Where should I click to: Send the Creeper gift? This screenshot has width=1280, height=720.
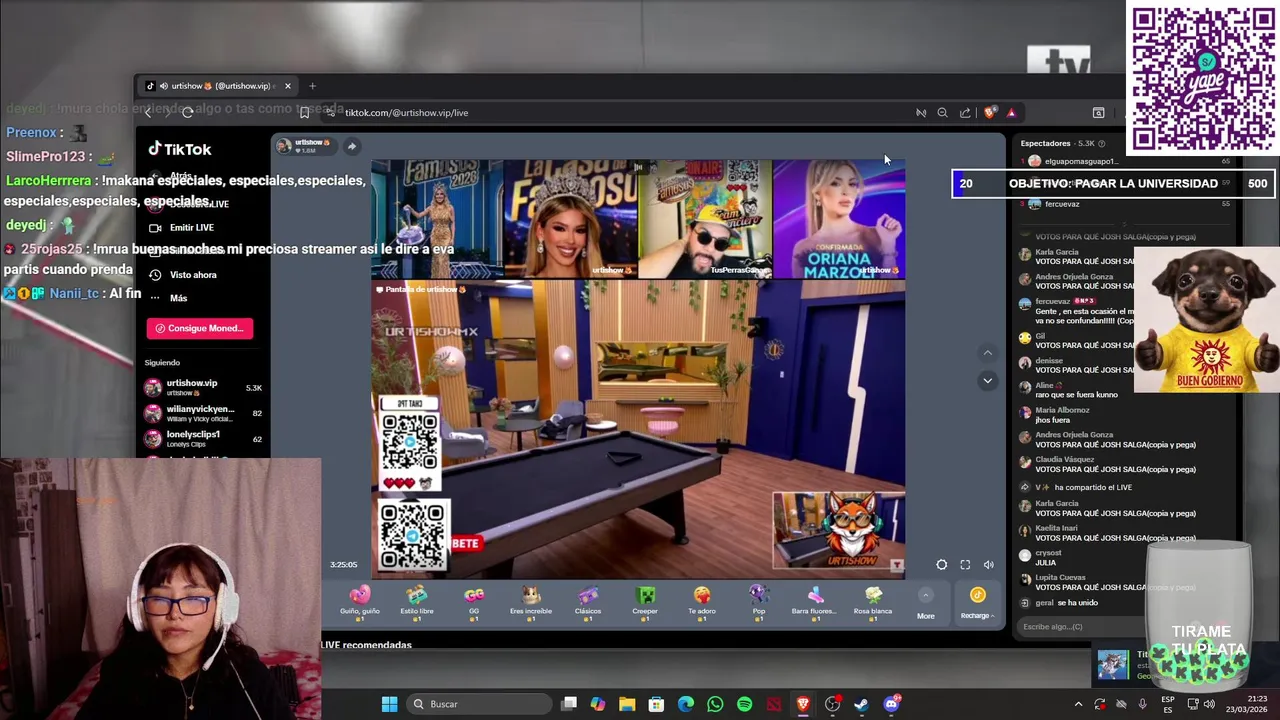coord(645,602)
